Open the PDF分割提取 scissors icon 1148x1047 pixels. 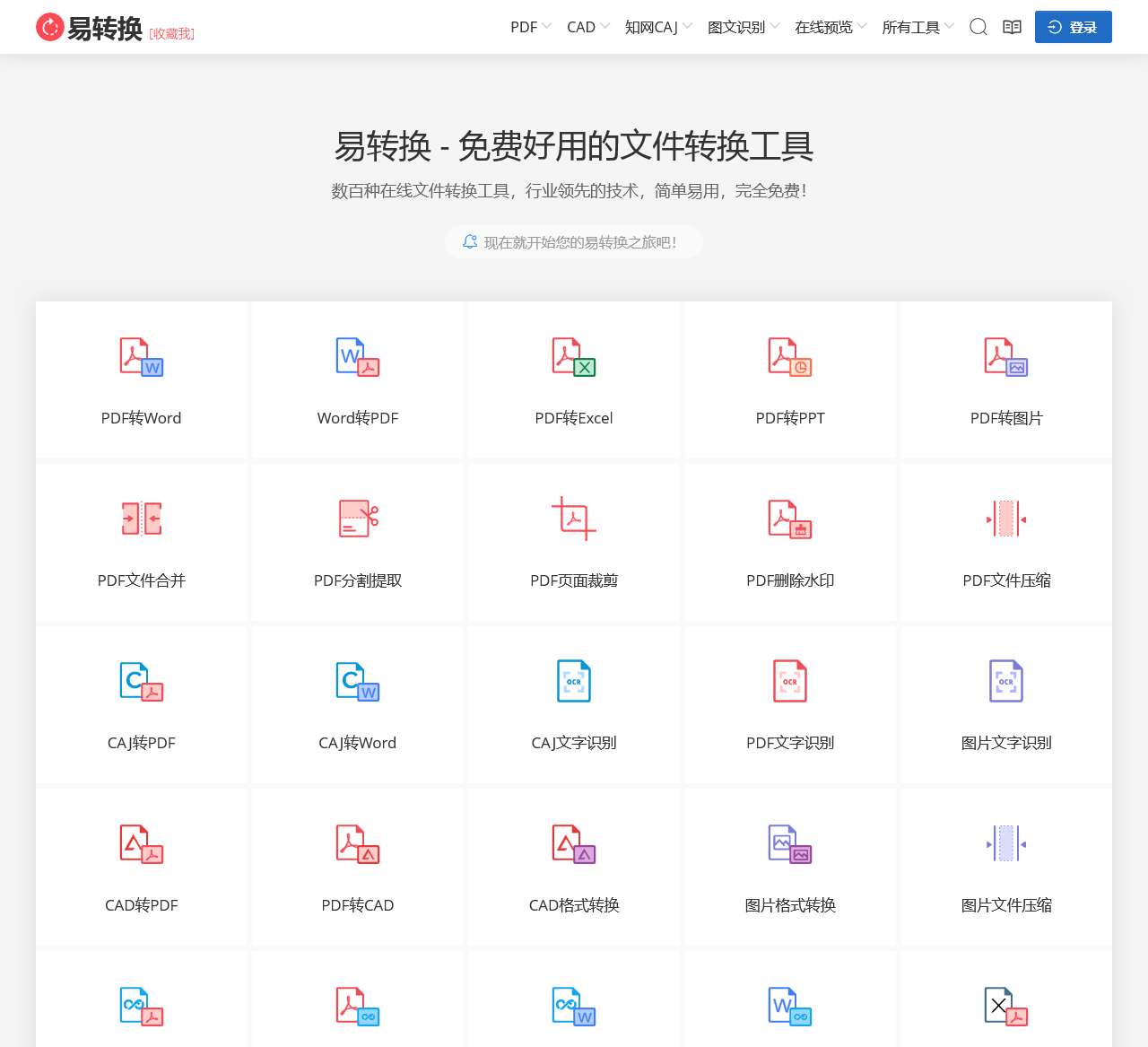(x=358, y=519)
